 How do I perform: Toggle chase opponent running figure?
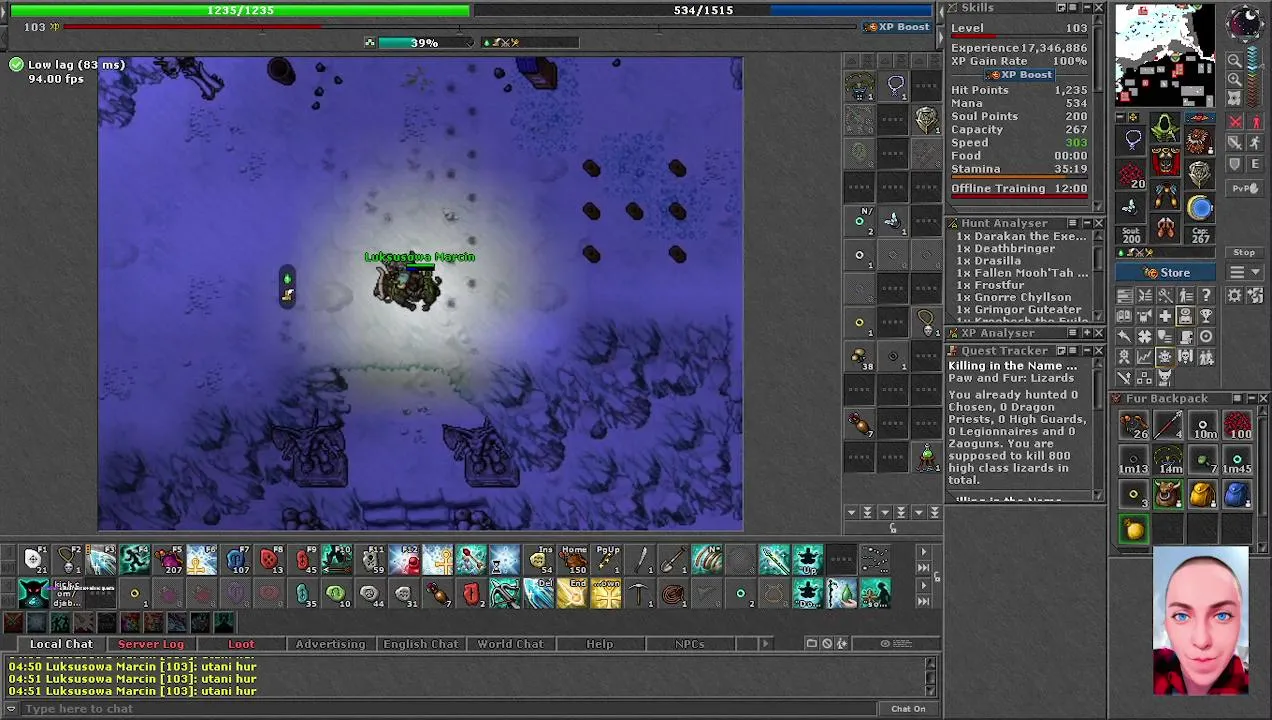pos(1255,142)
